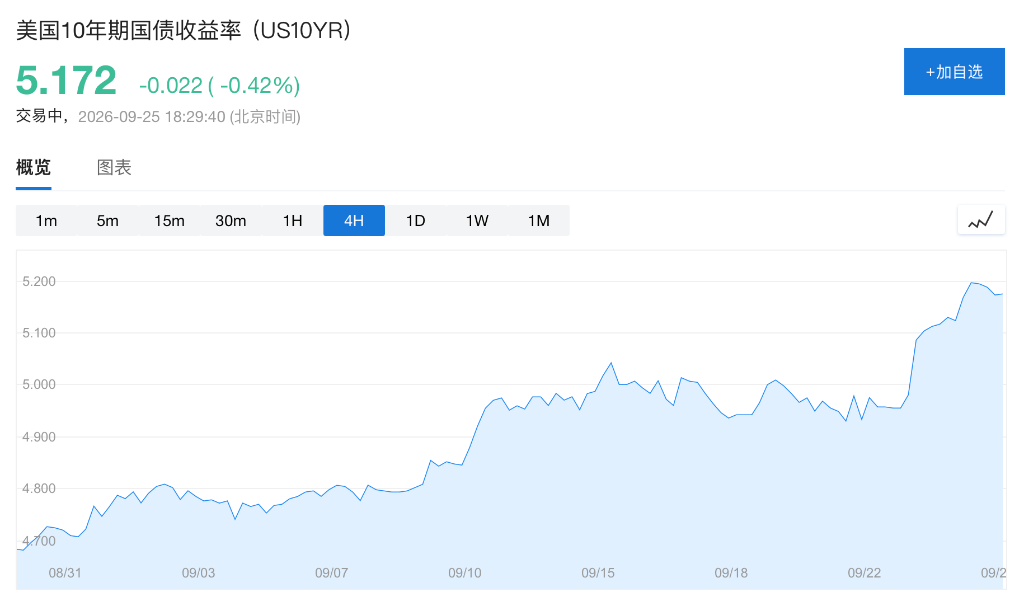
Task: Click the 09/10 date label on axis
Action: click(x=464, y=573)
